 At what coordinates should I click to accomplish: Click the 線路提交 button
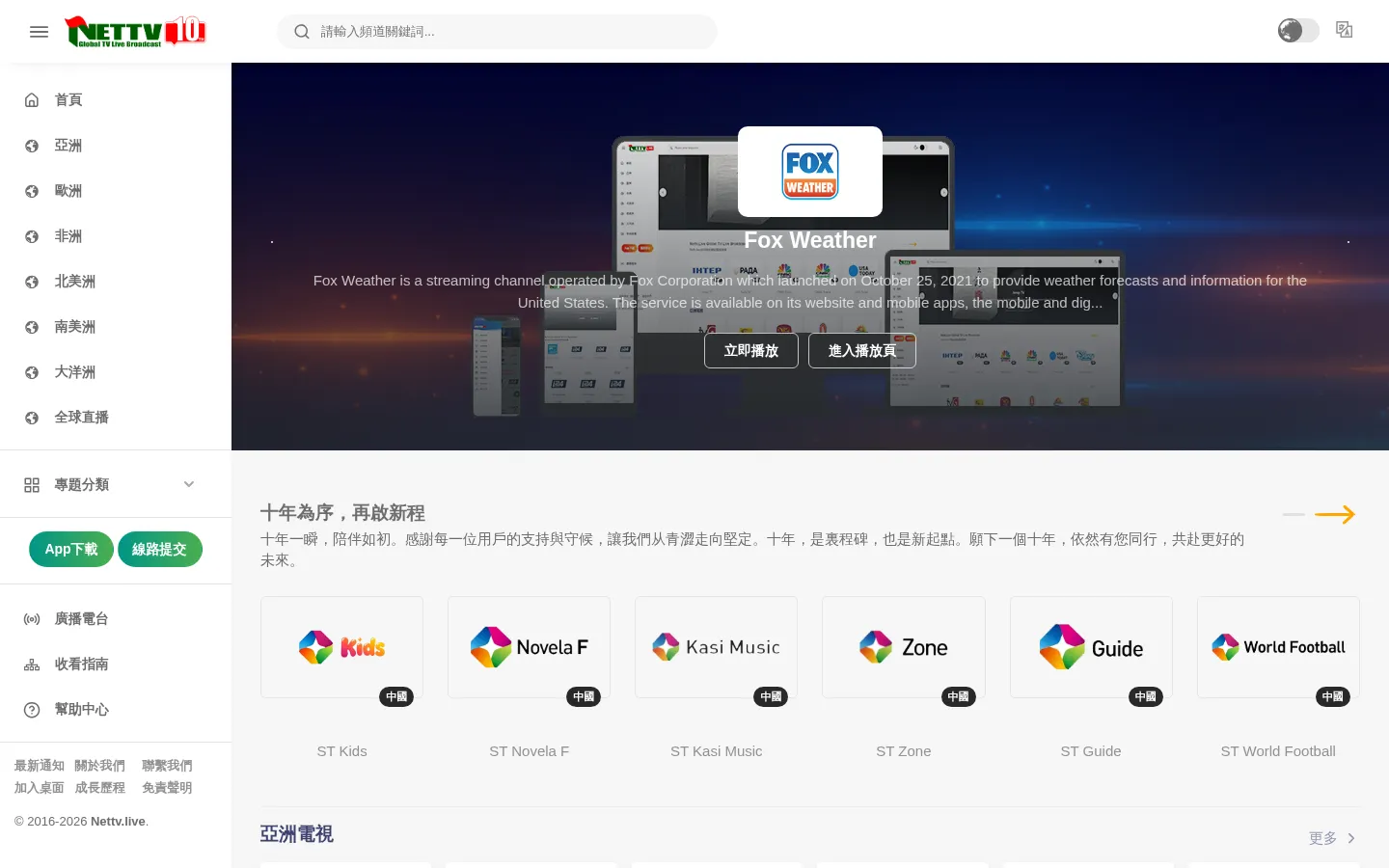pos(160,549)
